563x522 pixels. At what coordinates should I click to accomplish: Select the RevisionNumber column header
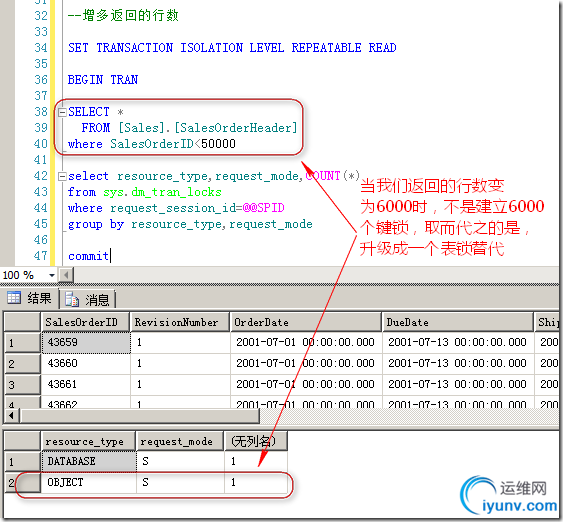click(x=180, y=322)
